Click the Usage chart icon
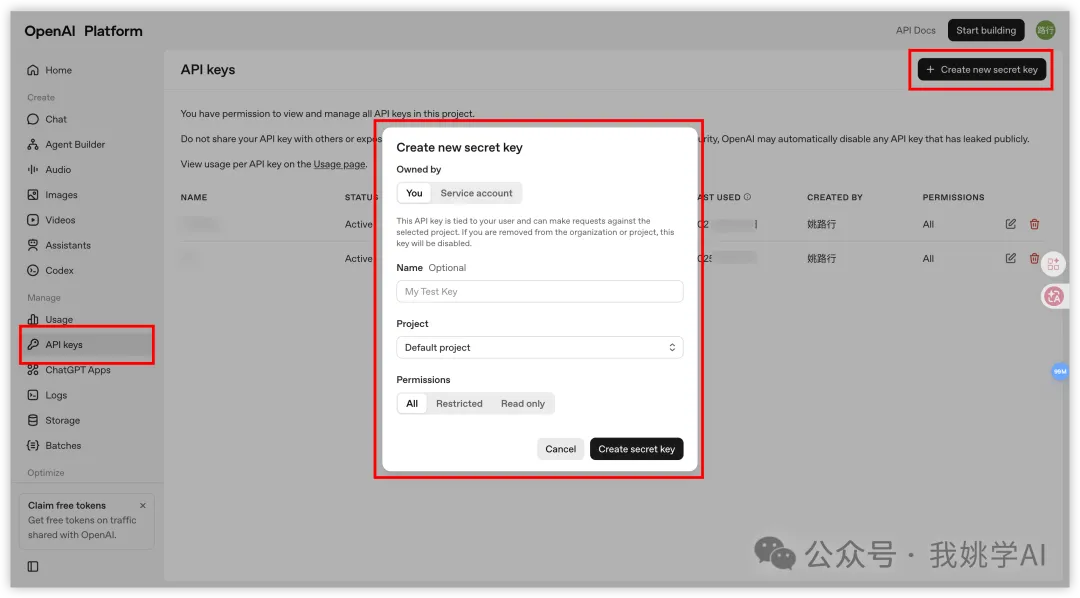1080x598 pixels. 32,320
